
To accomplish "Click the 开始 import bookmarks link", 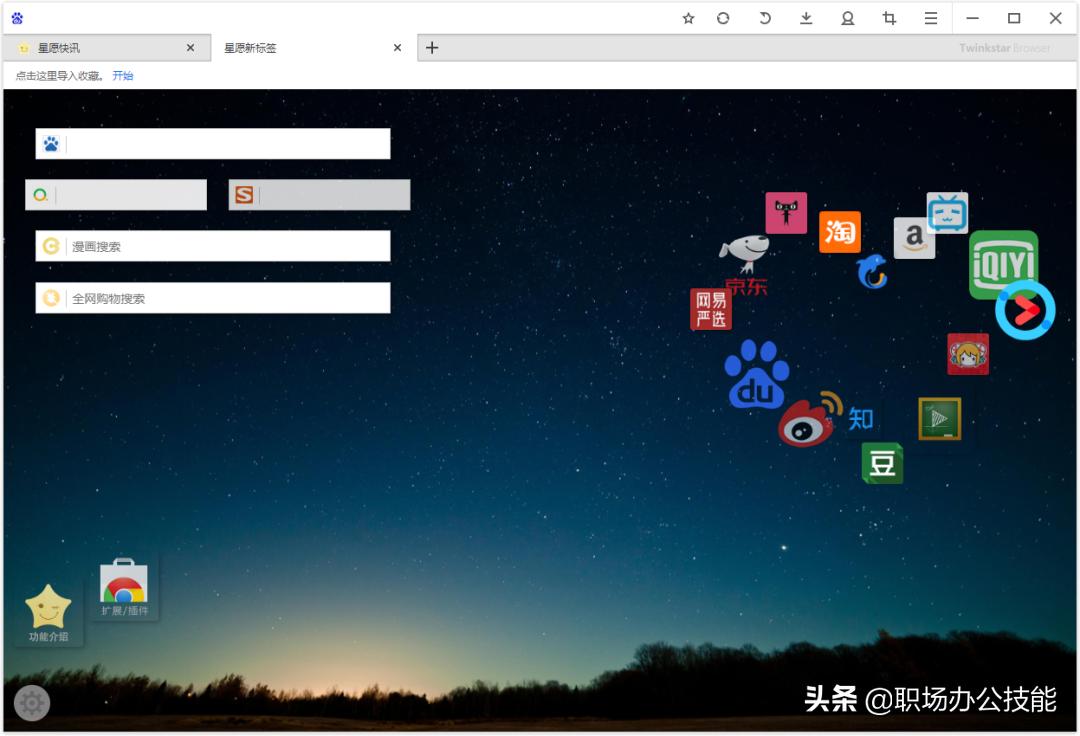I will (123, 75).
